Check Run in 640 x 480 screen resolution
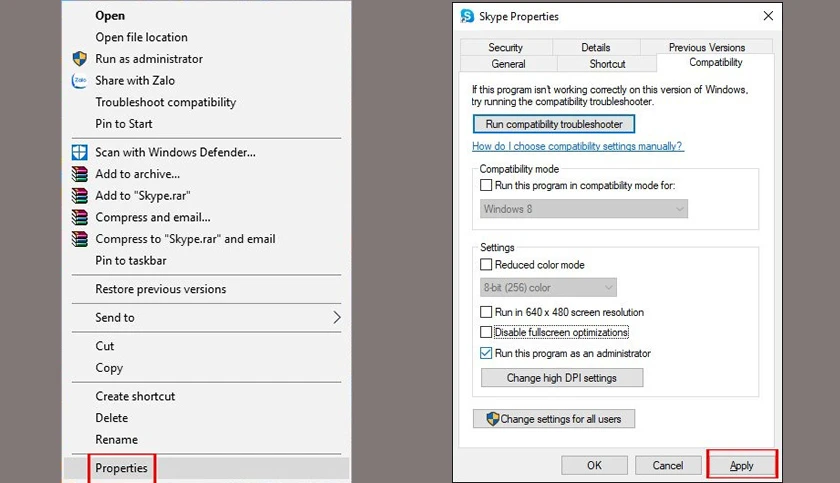Viewport: 840px width, 483px height. (x=486, y=312)
